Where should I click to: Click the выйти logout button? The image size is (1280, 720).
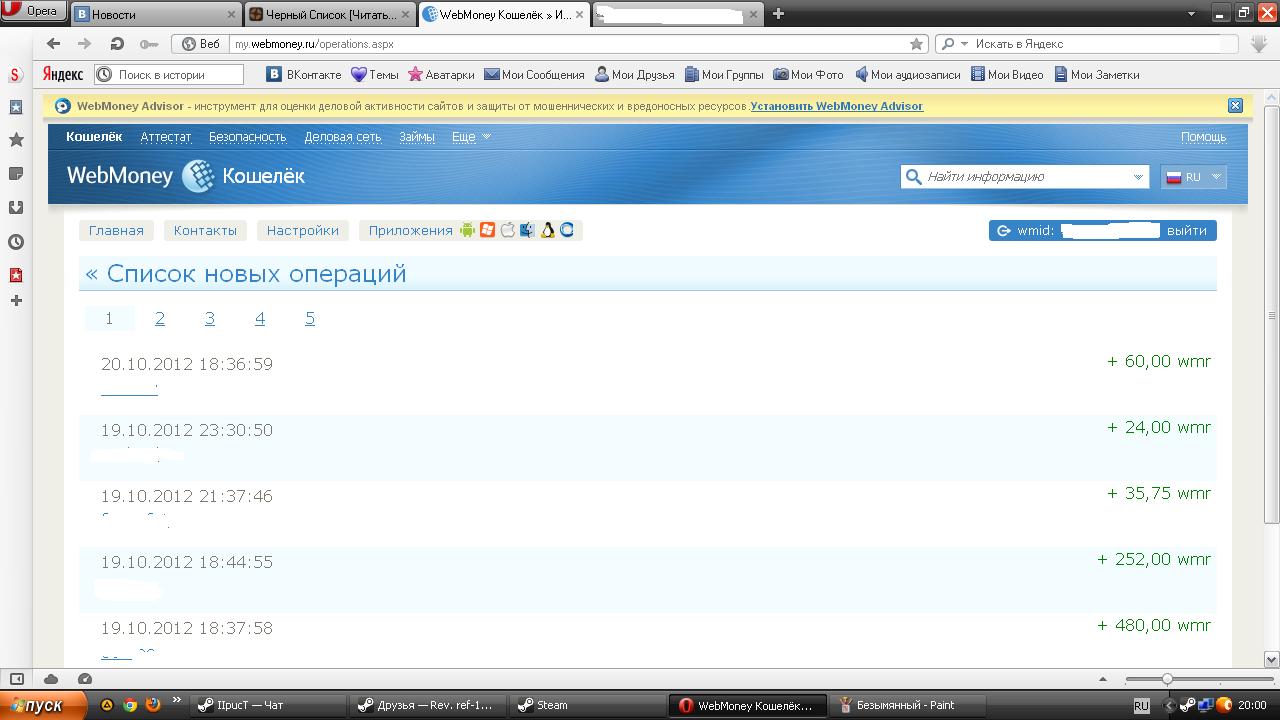click(x=1187, y=230)
